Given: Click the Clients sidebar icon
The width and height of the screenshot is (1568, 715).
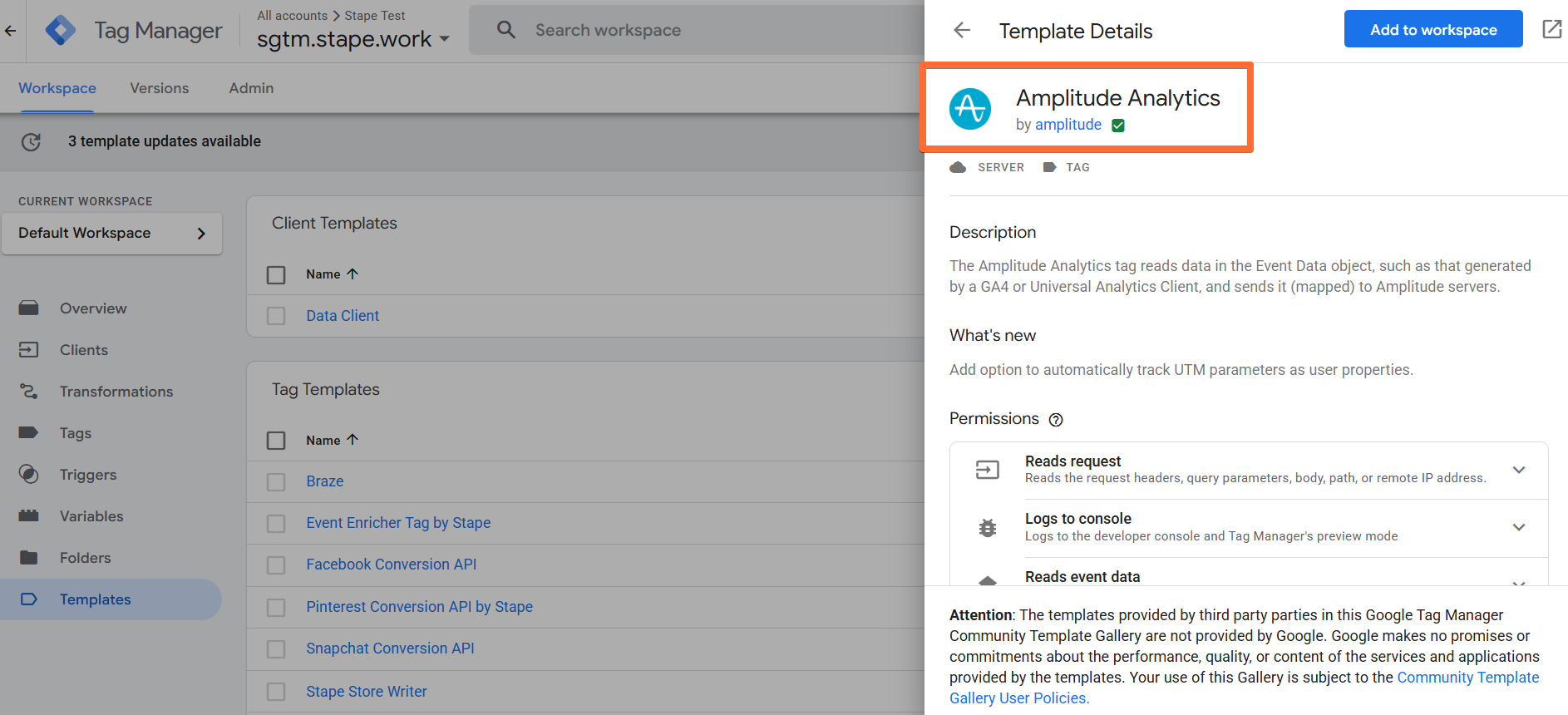Looking at the screenshot, I should pos(29,350).
